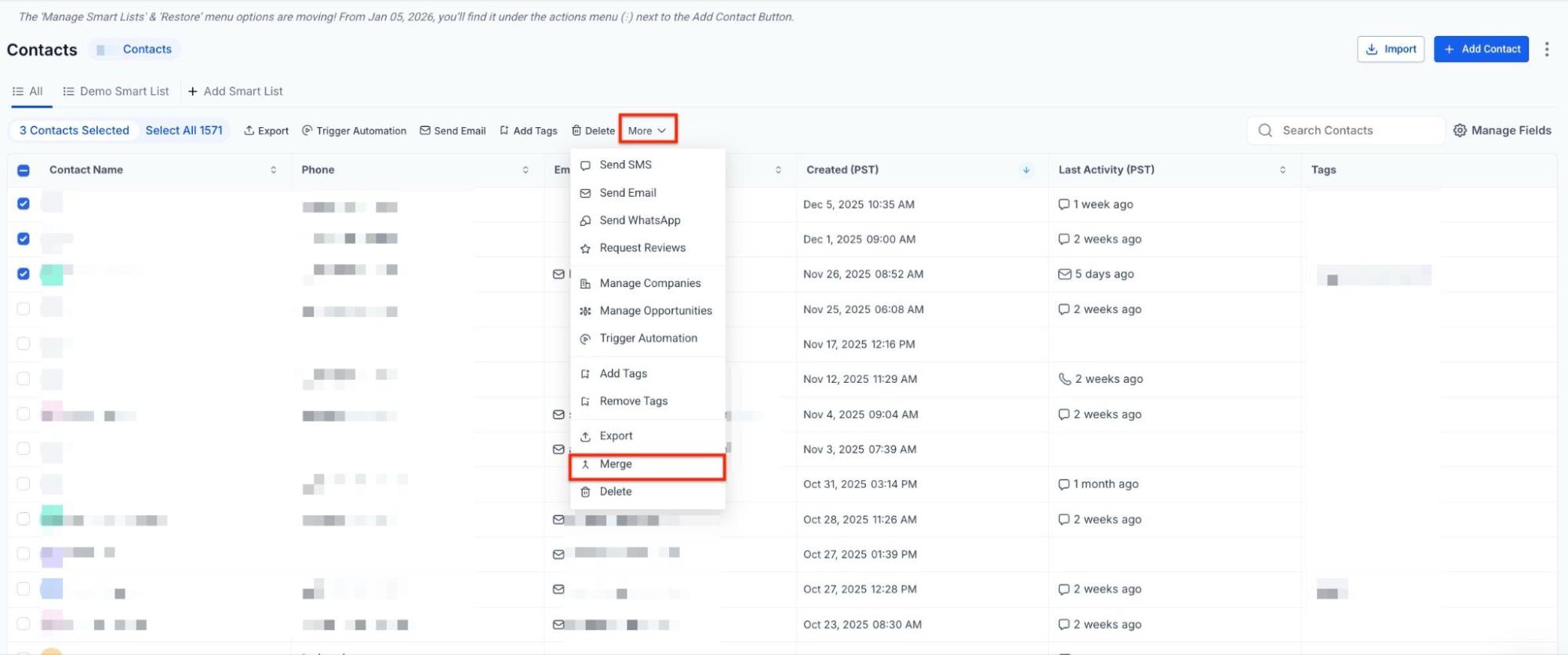Toggle the header select-all checkbox

24,170
